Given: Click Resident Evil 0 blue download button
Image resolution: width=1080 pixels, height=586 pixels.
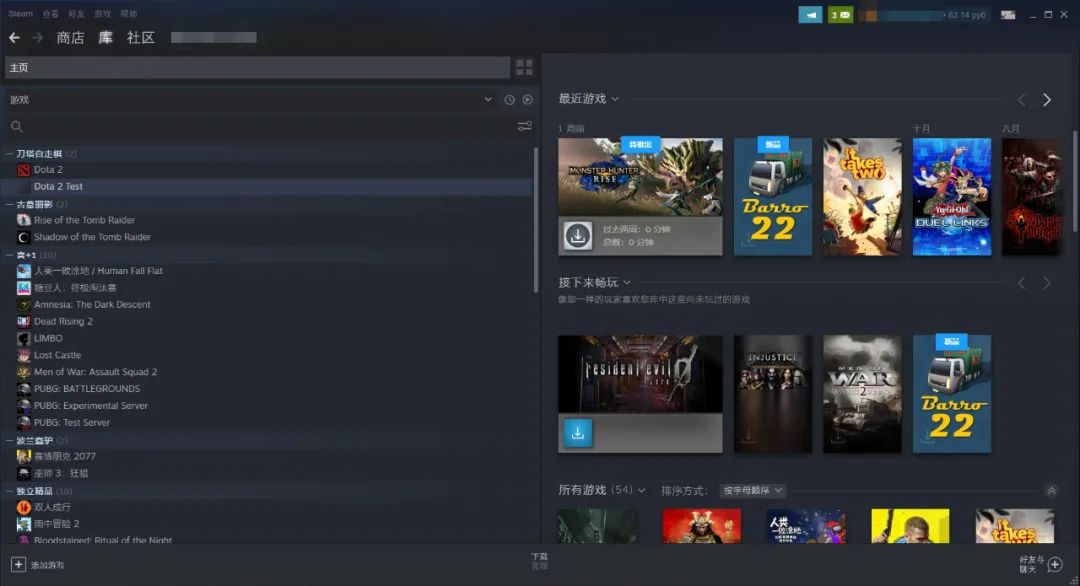Looking at the screenshot, I should point(577,433).
